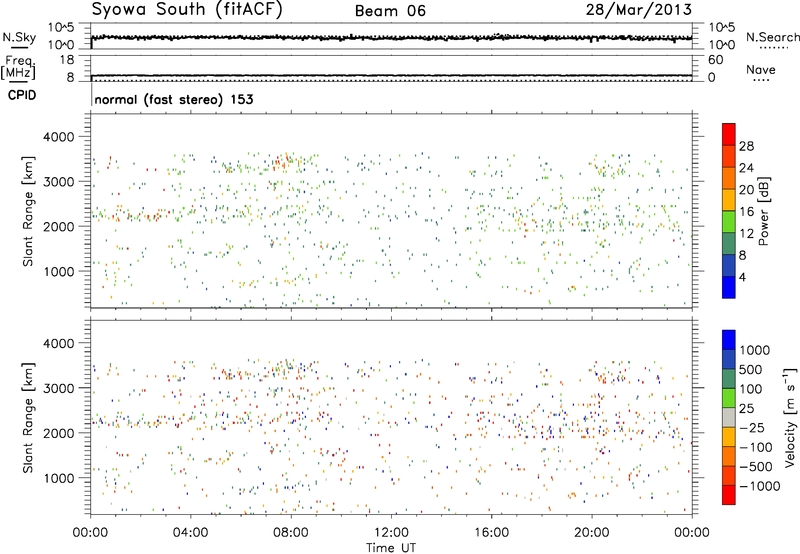Click the '28' label on the Power color bar
This screenshot has height=554, width=800.
(746, 146)
